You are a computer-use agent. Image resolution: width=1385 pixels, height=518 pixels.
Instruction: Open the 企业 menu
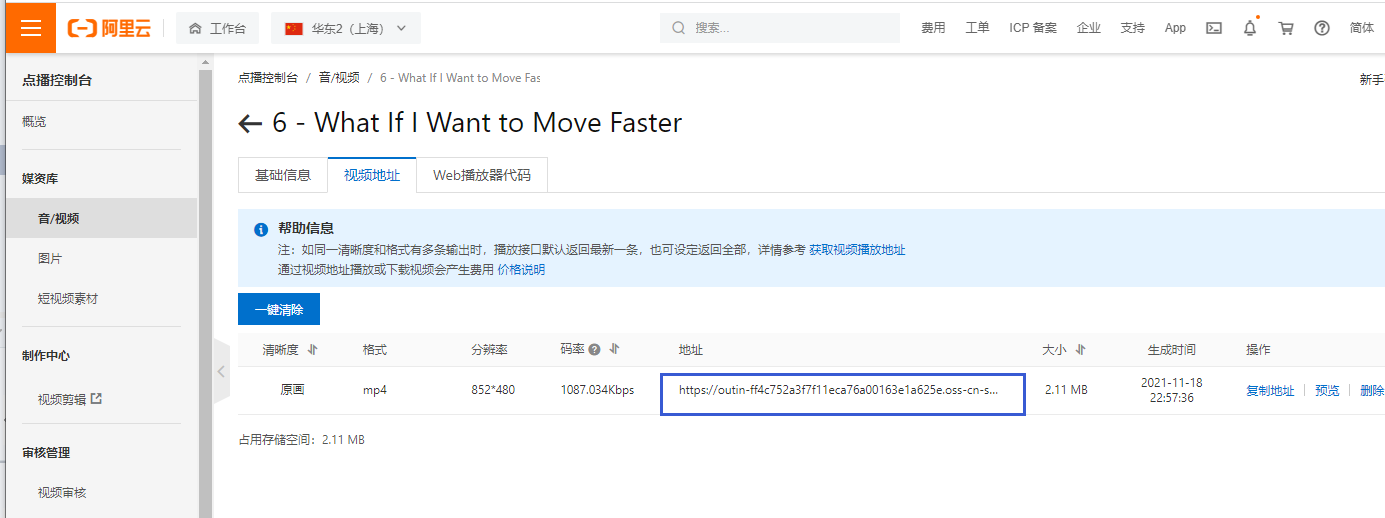click(x=1089, y=28)
